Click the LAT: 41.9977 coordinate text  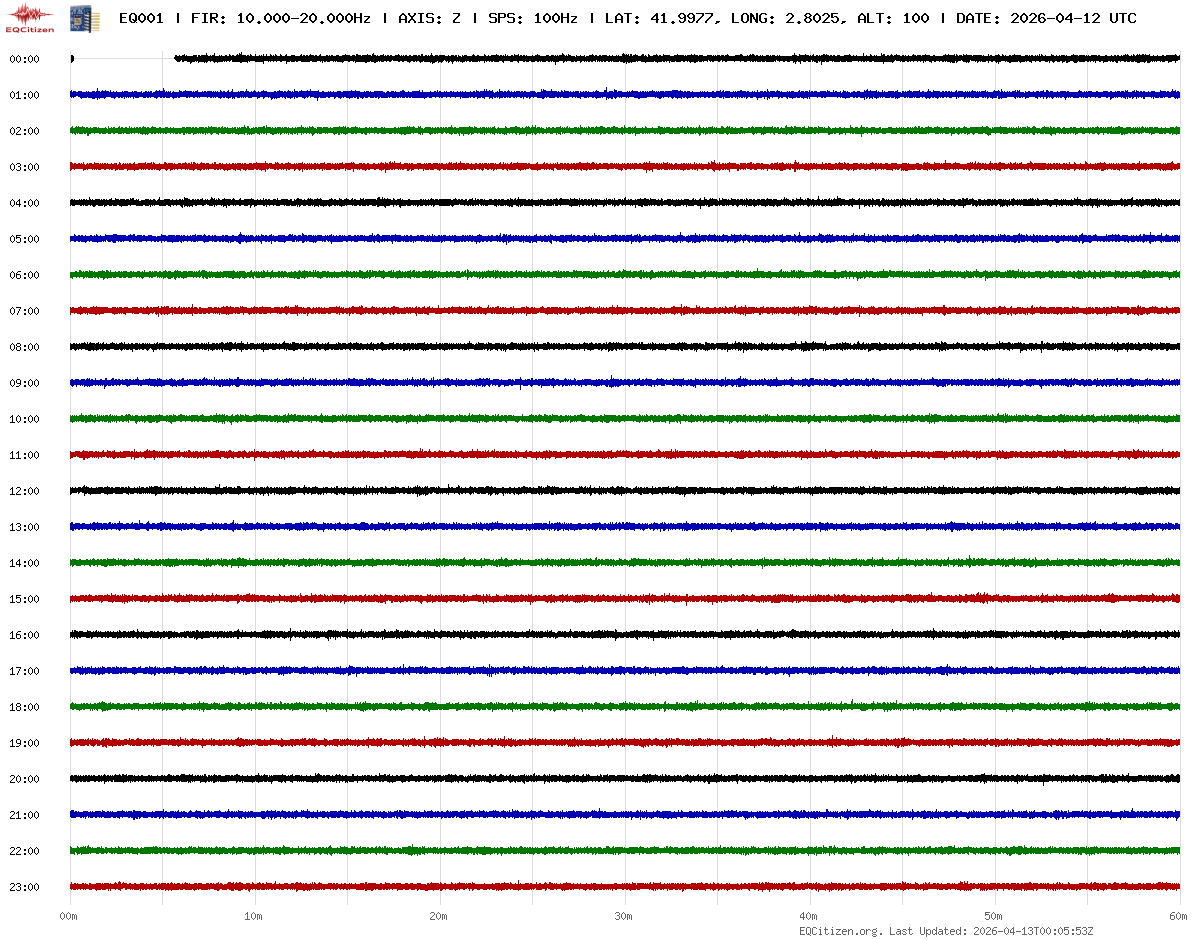pos(662,18)
